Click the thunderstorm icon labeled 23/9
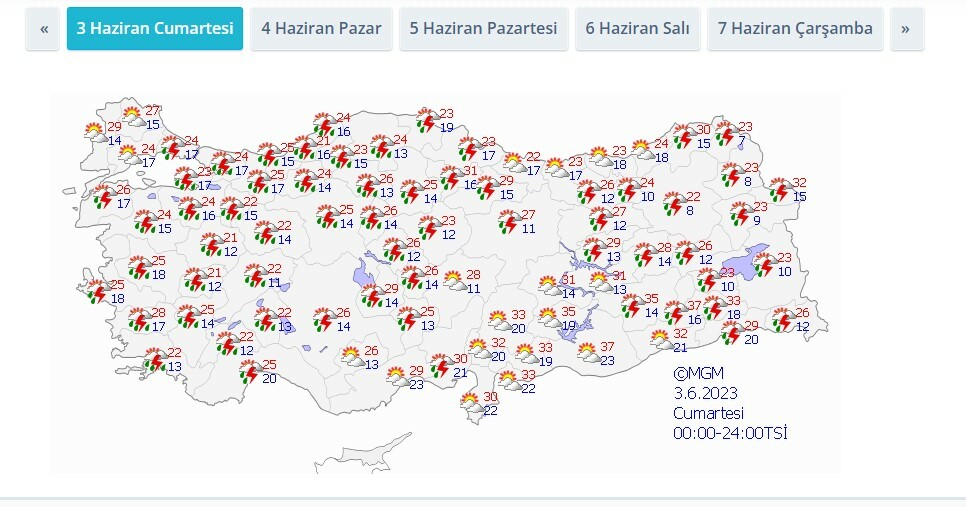Image resolution: width=966 pixels, height=507 pixels. (x=741, y=213)
